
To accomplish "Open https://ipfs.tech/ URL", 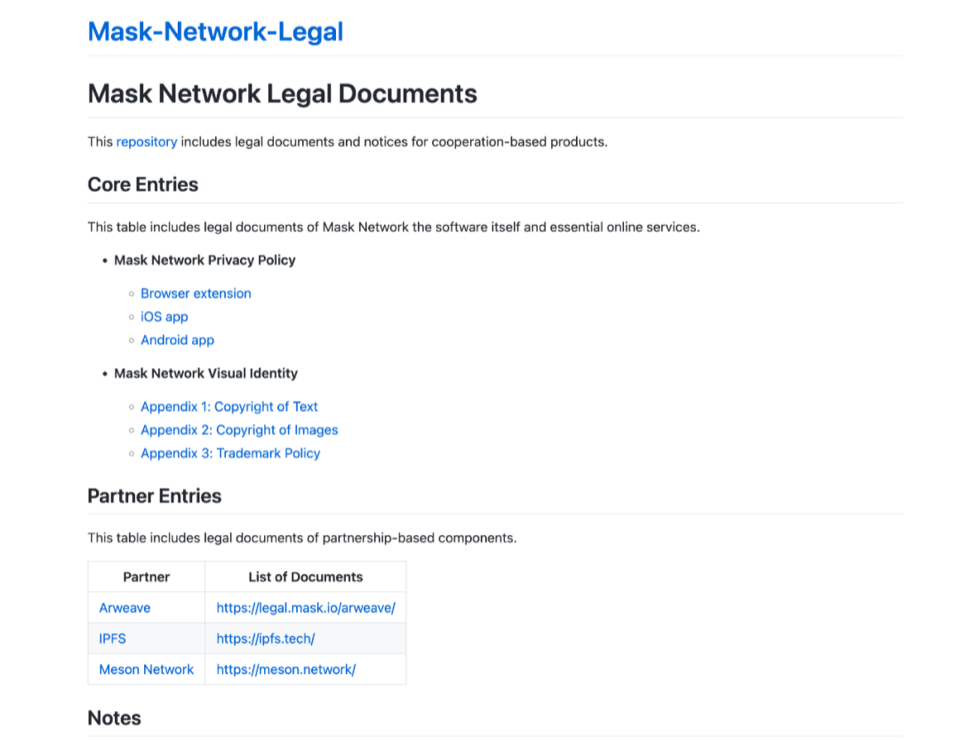I will click(266, 638).
